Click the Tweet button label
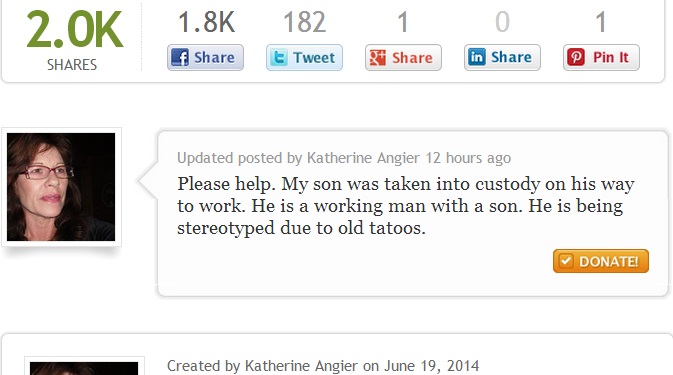 coord(314,57)
